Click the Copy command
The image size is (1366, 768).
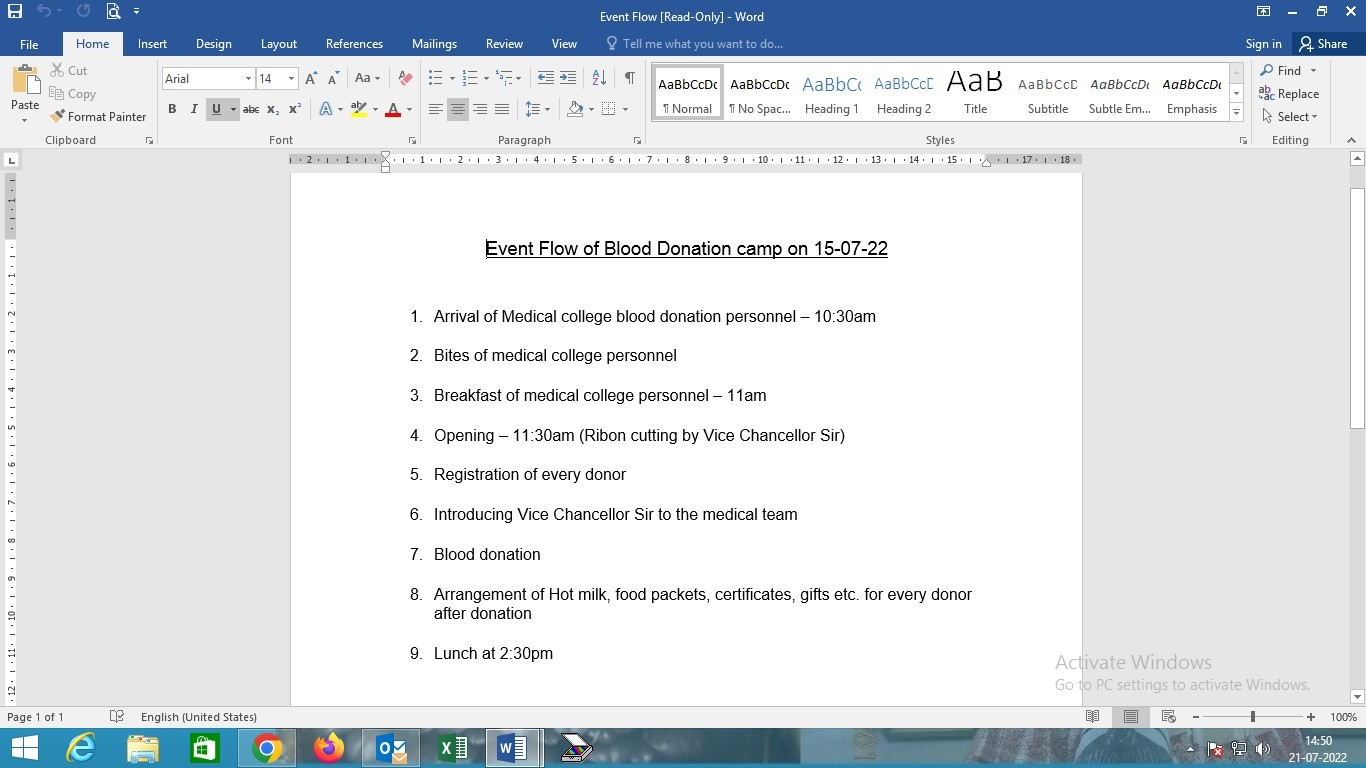pyautogui.click(x=73, y=94)
